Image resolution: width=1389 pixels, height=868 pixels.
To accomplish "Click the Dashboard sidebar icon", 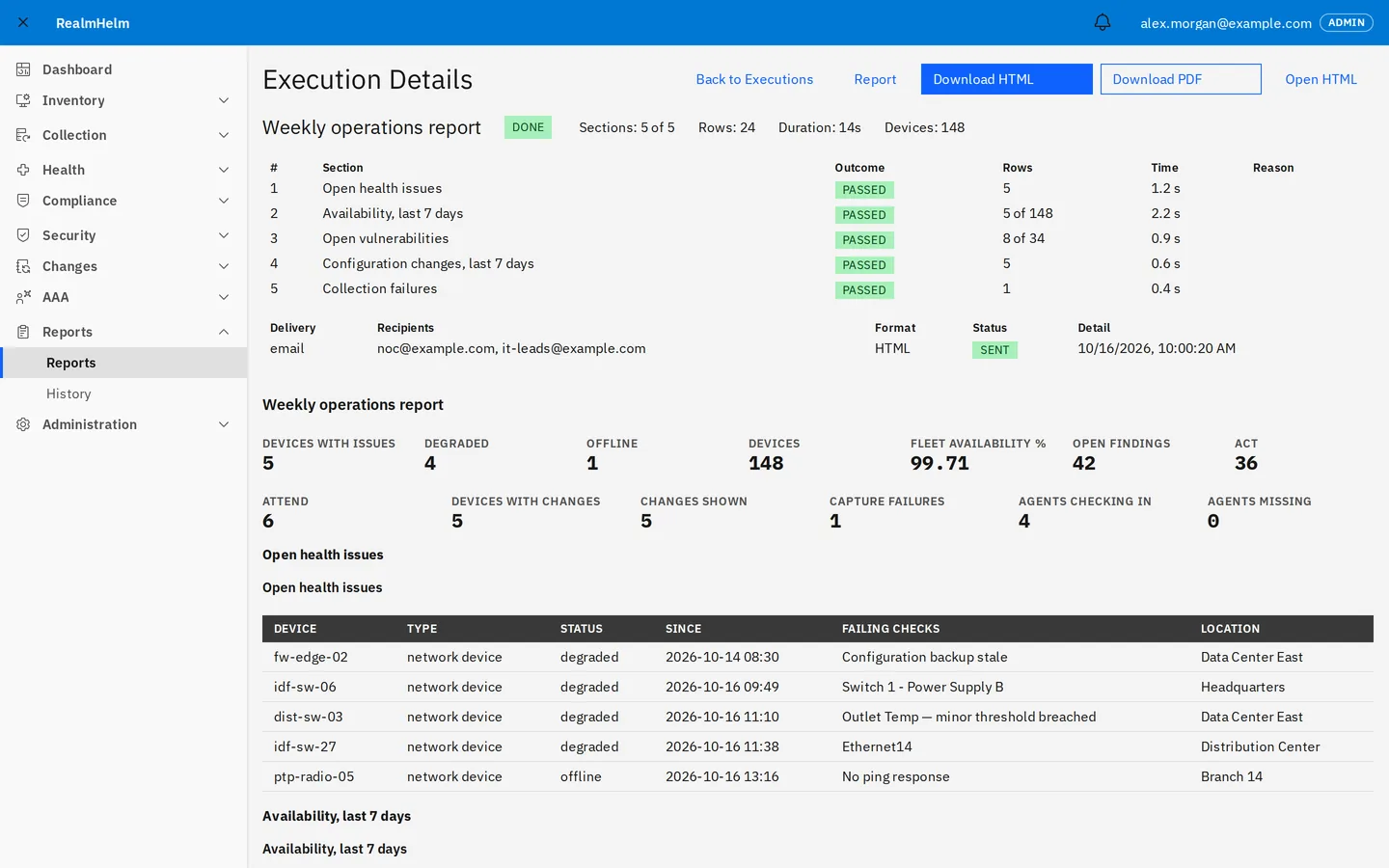I will point(23,69).
